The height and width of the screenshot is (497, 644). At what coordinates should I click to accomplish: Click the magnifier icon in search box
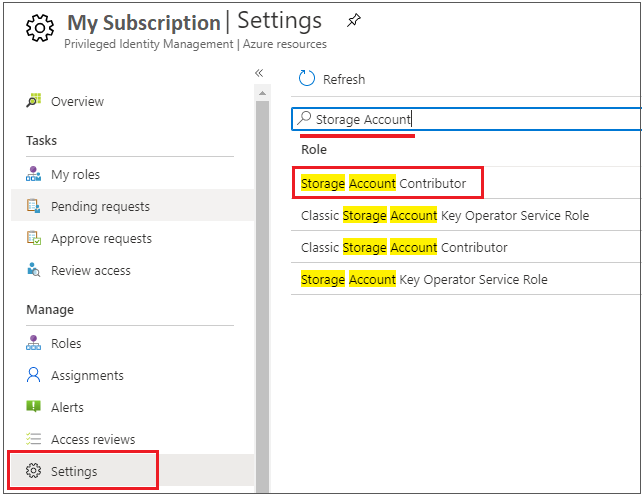click(304, 118)
